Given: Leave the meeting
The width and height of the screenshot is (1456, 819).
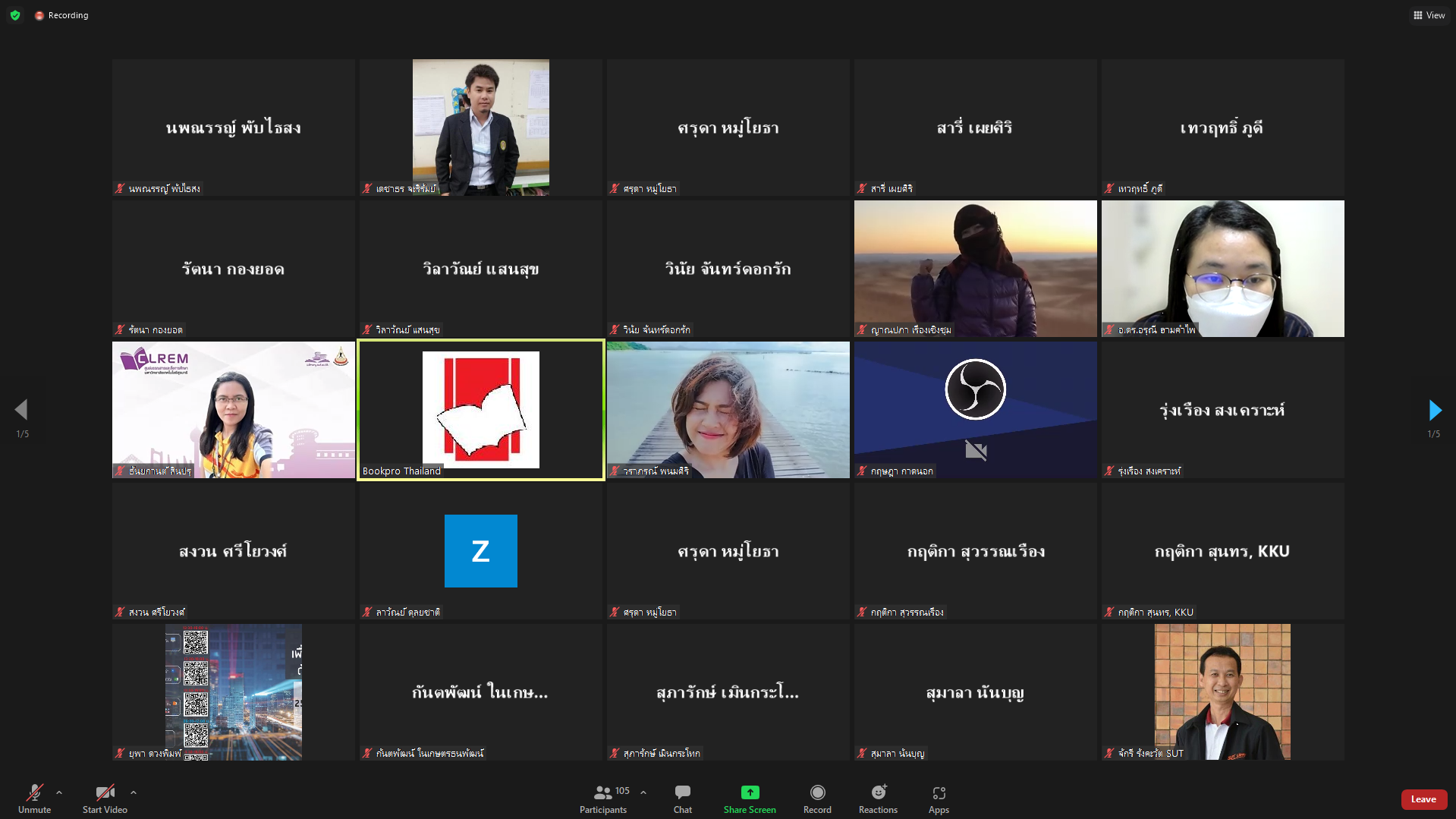Looking at the screenshot, I should (1423, 799).
